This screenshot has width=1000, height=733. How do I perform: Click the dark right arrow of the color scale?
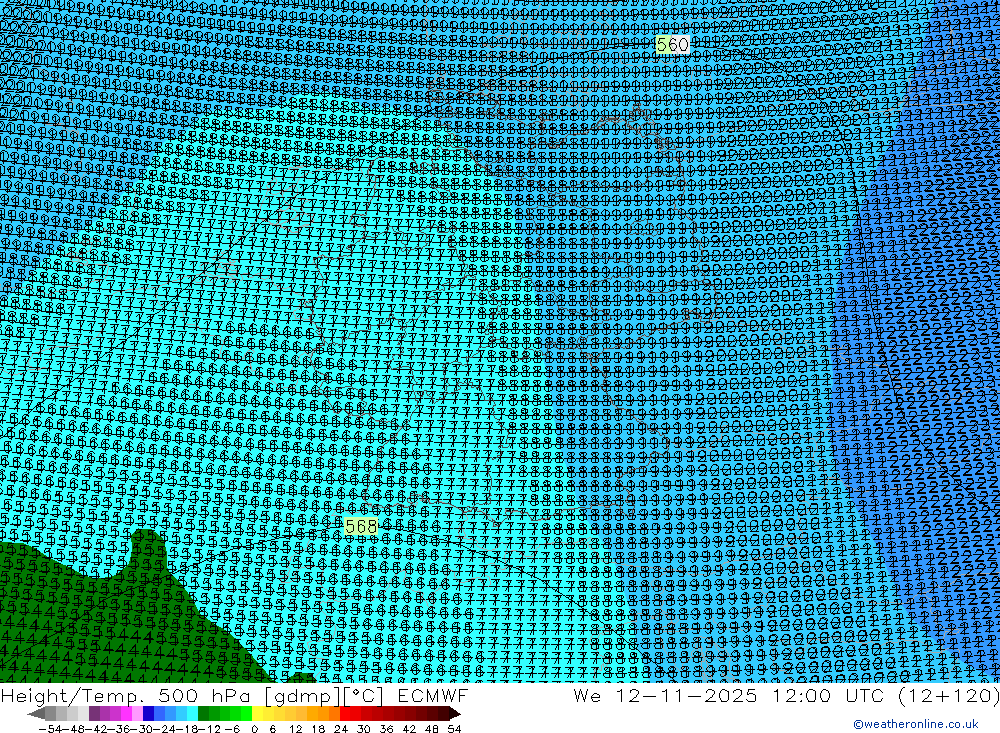point(455,713)
